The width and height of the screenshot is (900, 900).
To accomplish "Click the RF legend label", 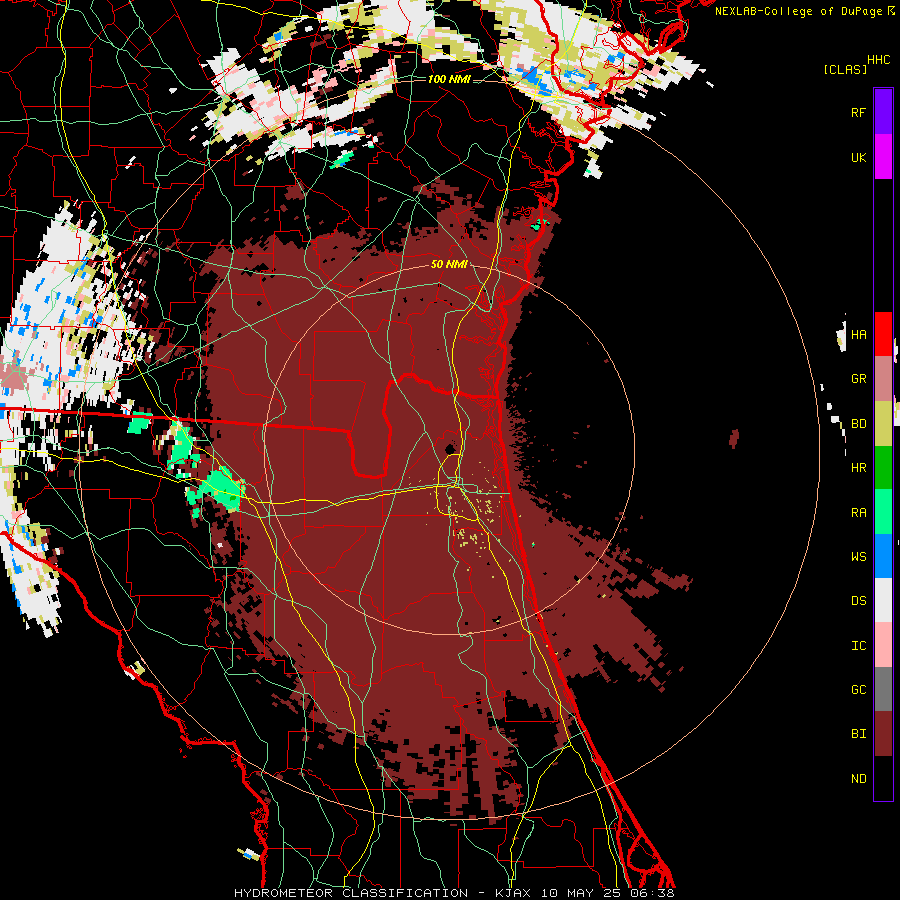I will pyautogui.click(x=858, y=112).
